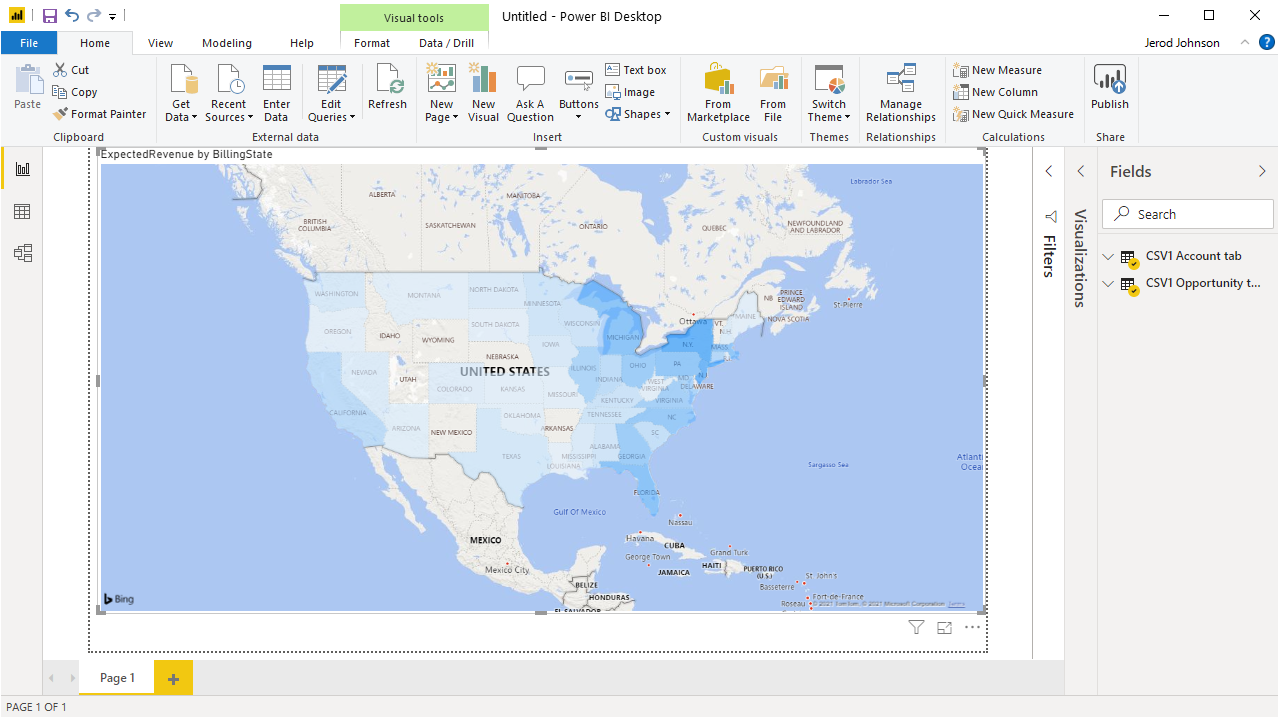Click the Publish button

pos(1110,88)
